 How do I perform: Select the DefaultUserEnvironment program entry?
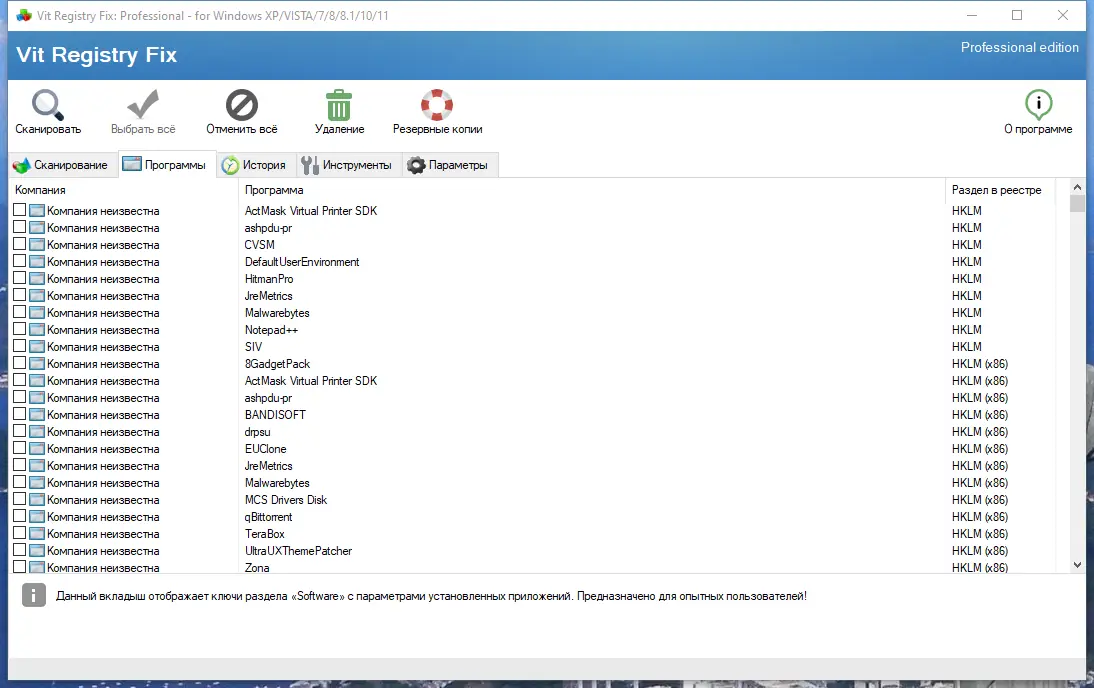[301, 262]
